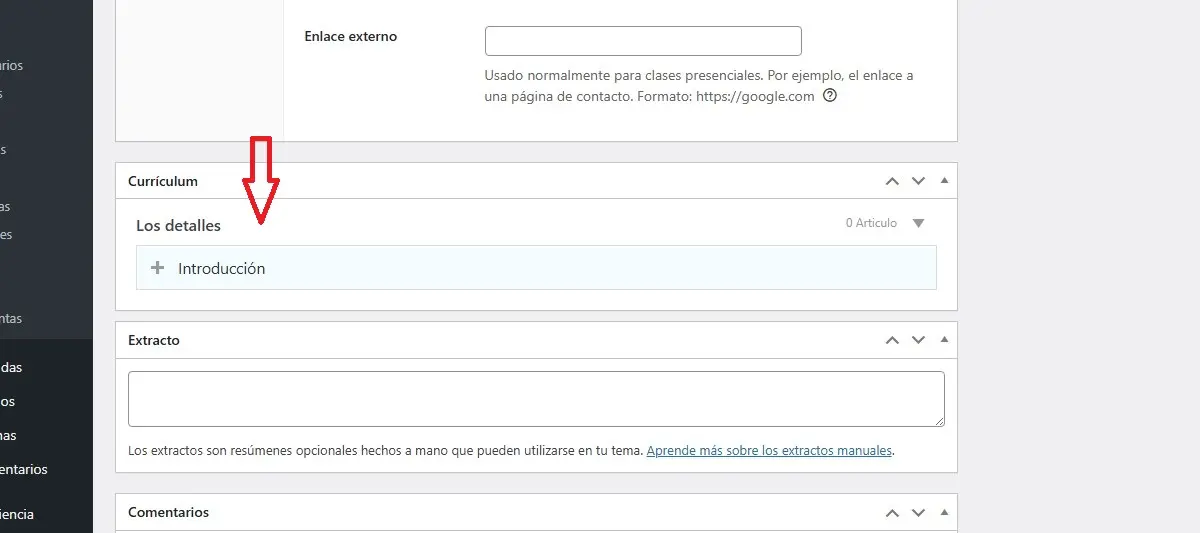Click the Enlace externo label

(x=350, y=36)
